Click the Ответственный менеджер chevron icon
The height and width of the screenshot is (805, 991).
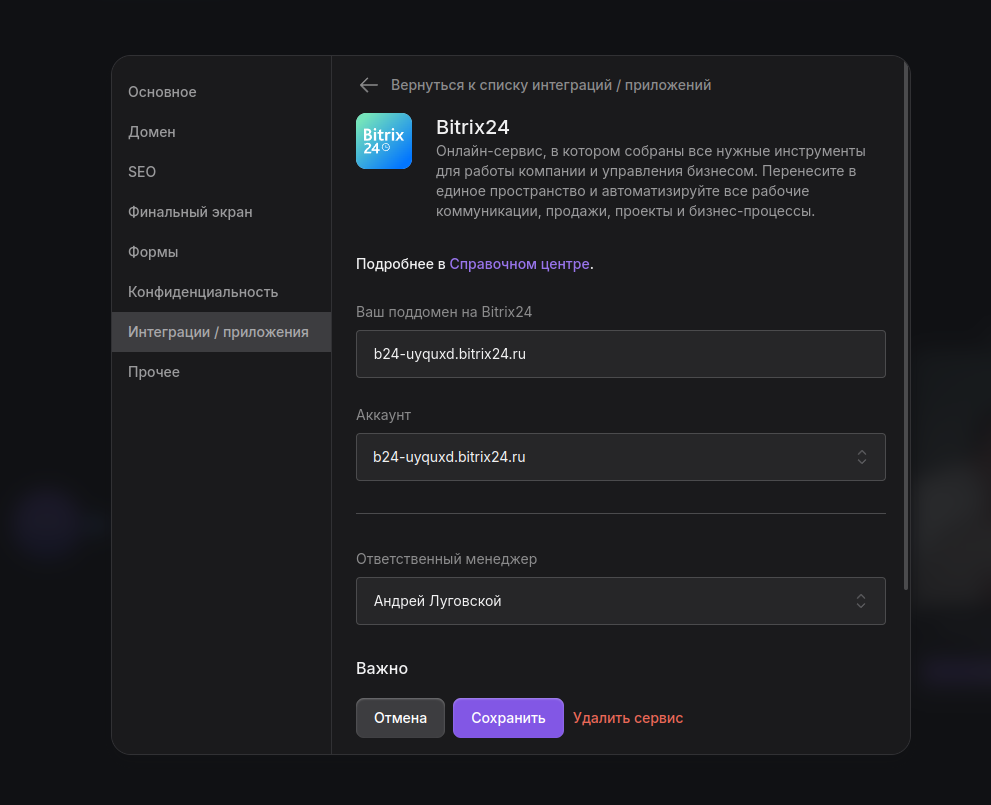pos(861,601)
